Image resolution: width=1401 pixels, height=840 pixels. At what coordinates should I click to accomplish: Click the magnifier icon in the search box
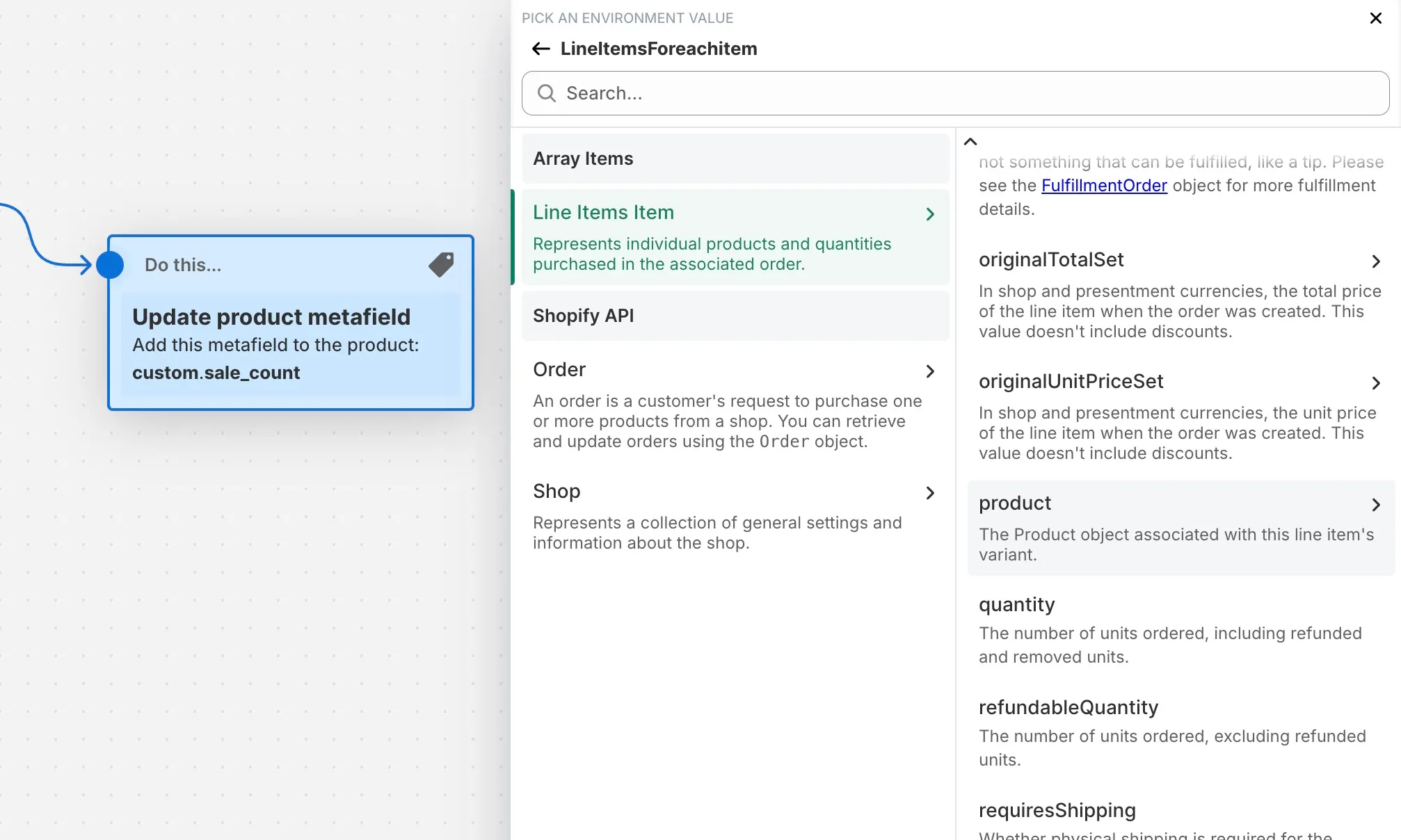pos(547,93)
